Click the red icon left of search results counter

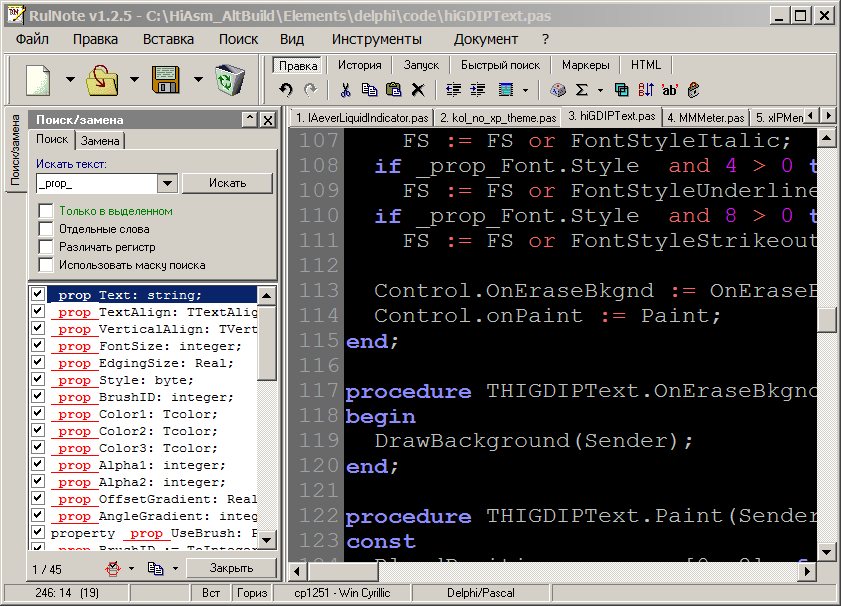coord(113,568)
